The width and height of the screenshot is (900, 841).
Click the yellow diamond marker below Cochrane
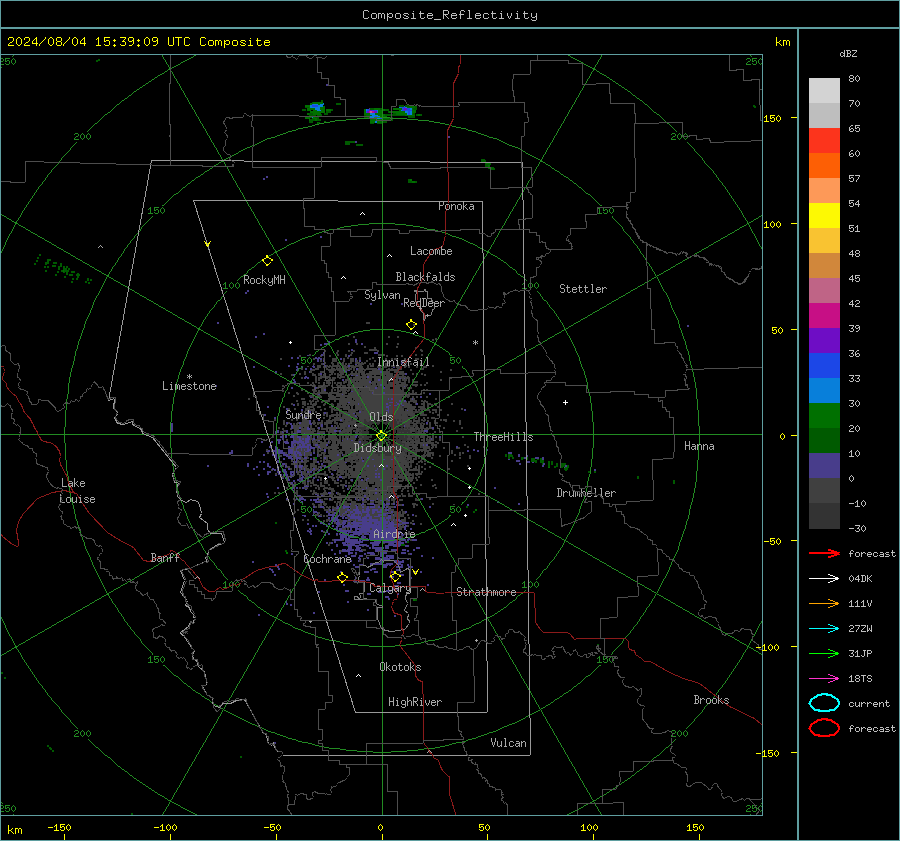[x=343, y=577]
